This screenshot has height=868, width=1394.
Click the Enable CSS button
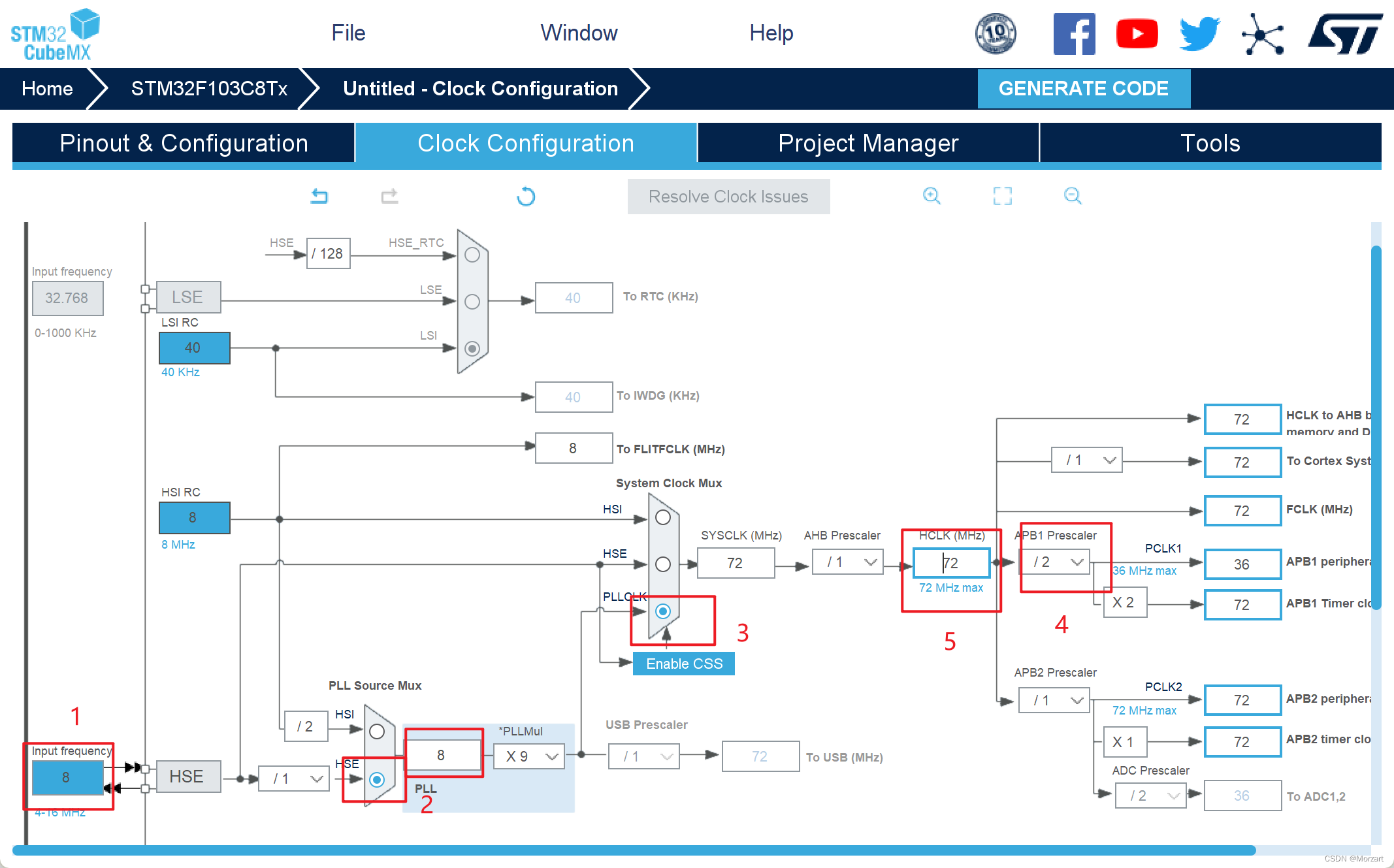(684, 664)
